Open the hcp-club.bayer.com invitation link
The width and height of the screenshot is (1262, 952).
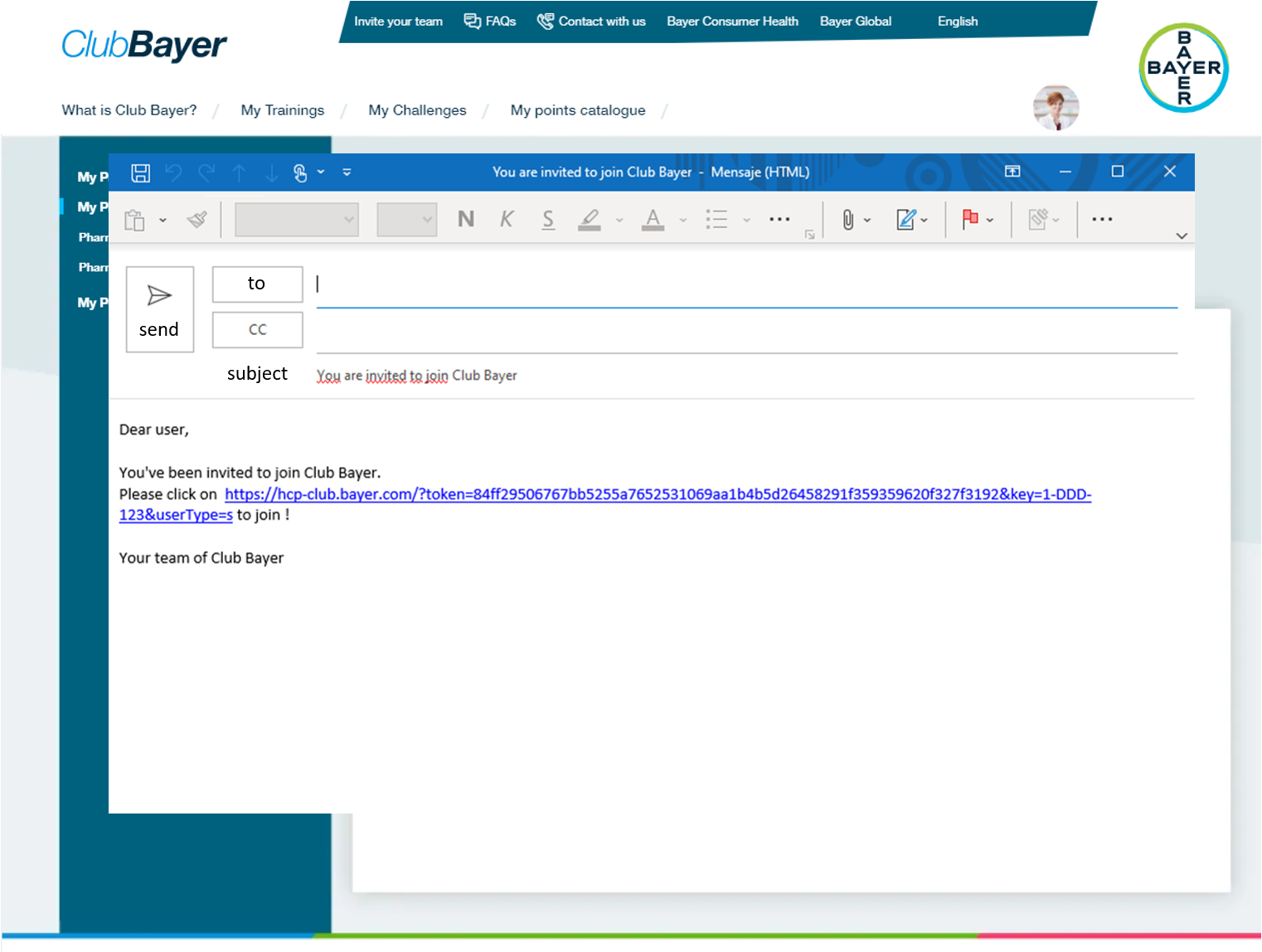[658, 494]
